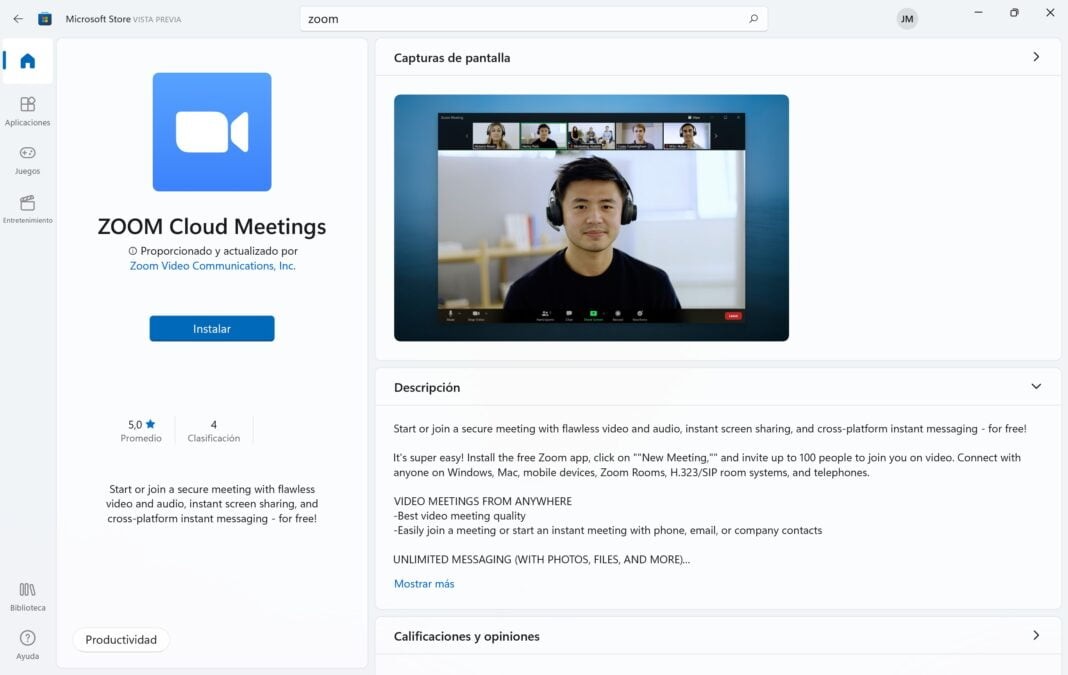Open Ayuda help
The image size is (1068, 675).
tap(27, 645)
